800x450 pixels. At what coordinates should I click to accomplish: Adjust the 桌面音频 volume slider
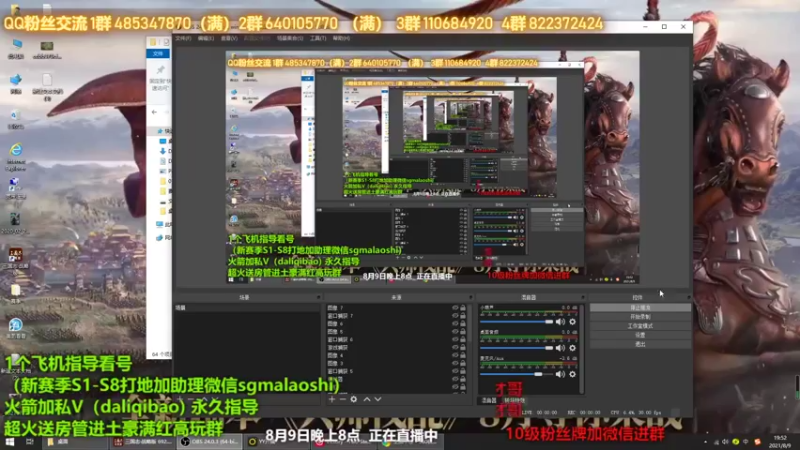coord(516,348)
